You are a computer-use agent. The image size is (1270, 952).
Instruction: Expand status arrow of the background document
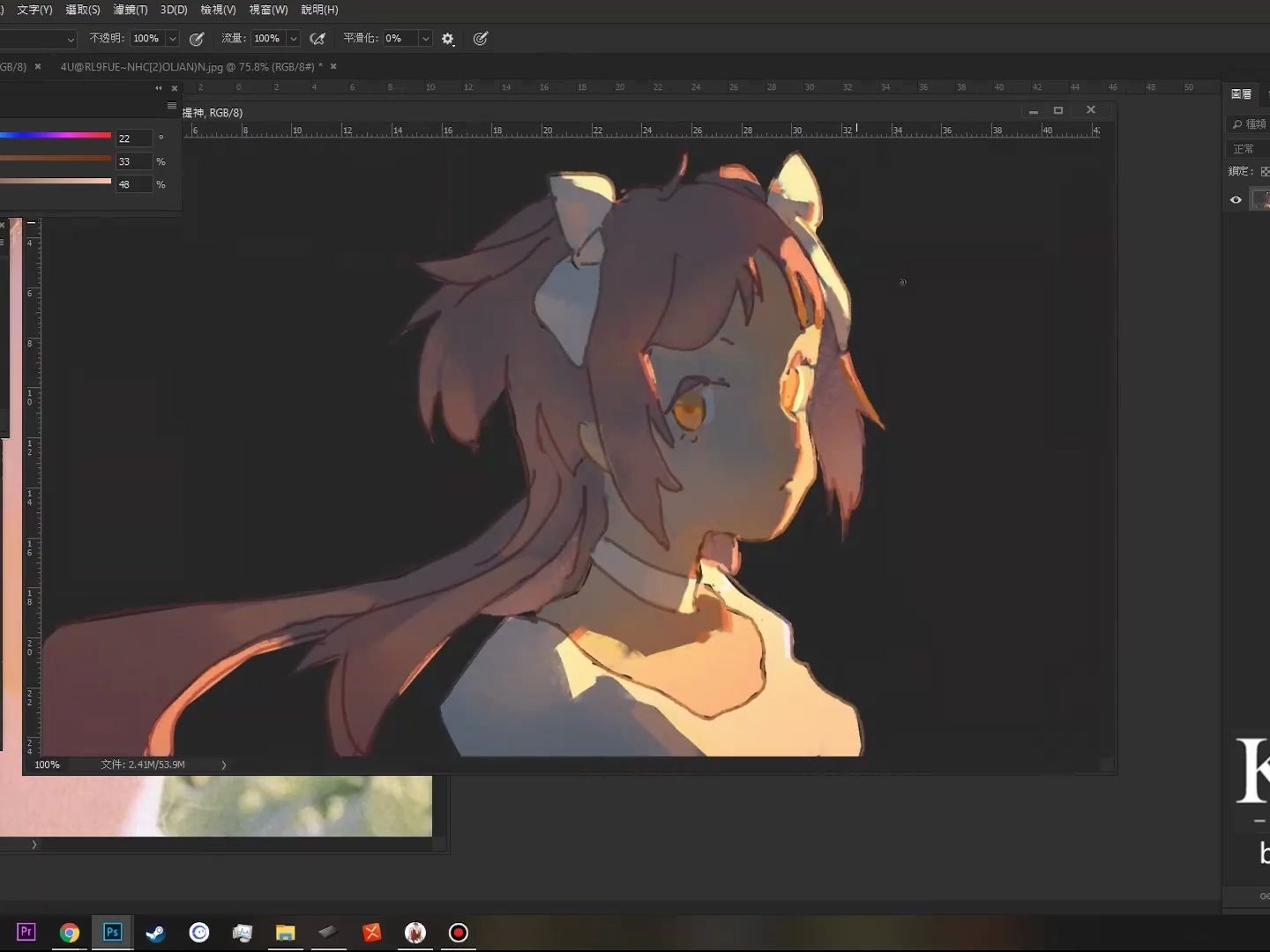34,844
